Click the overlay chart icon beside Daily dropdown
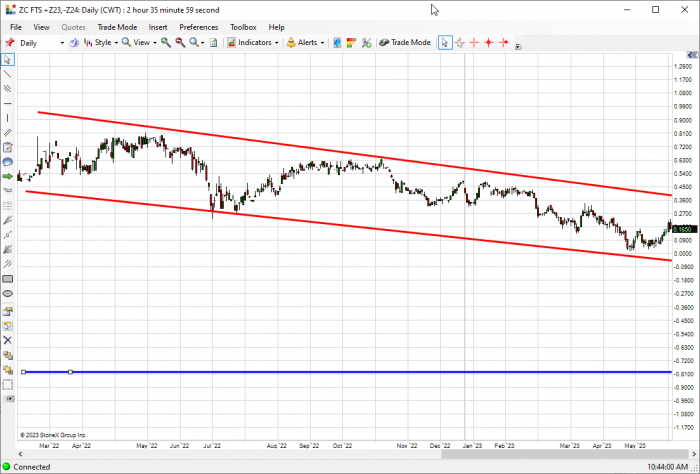Screen dimensions: 700x474 click(x=74, y=43)
